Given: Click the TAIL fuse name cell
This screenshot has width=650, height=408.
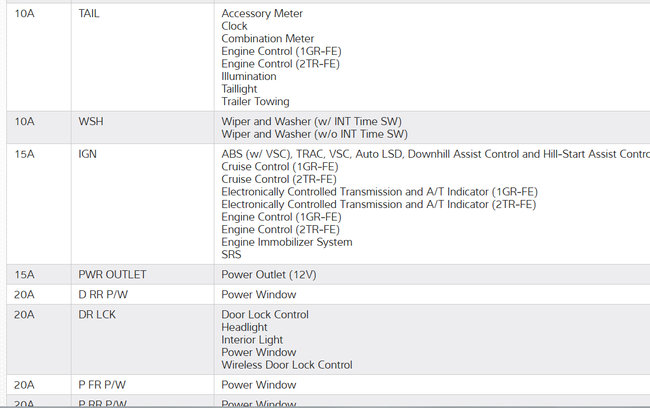Looking at the screenshot, I should click(x=90, y=14).
